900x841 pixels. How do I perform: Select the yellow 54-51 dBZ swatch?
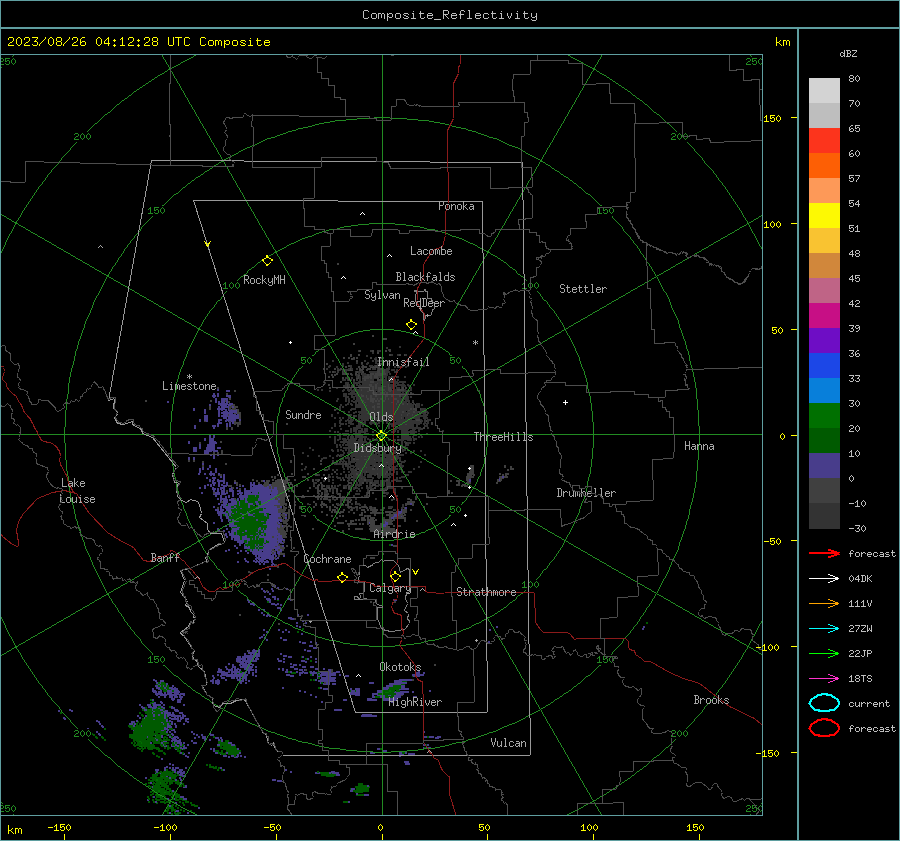[x=824, y=216]
